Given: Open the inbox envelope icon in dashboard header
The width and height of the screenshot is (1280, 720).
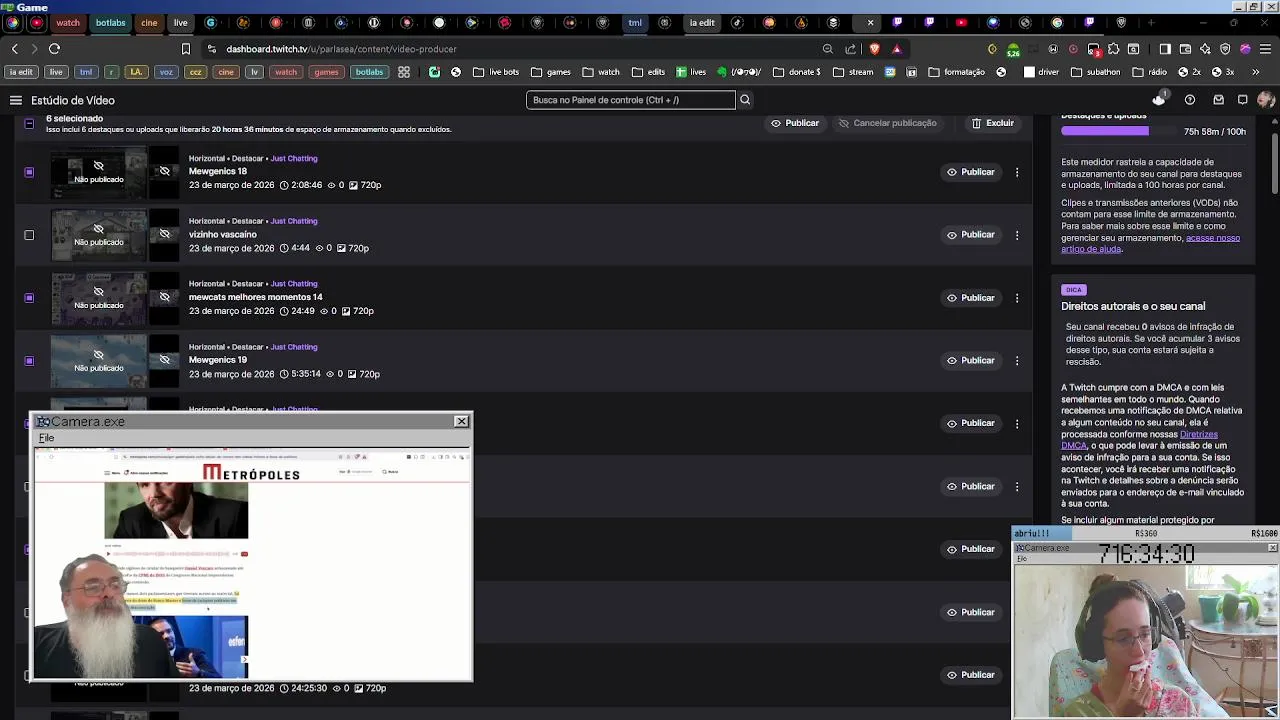Looking at the screenshot, I should tap(1218, 100).
